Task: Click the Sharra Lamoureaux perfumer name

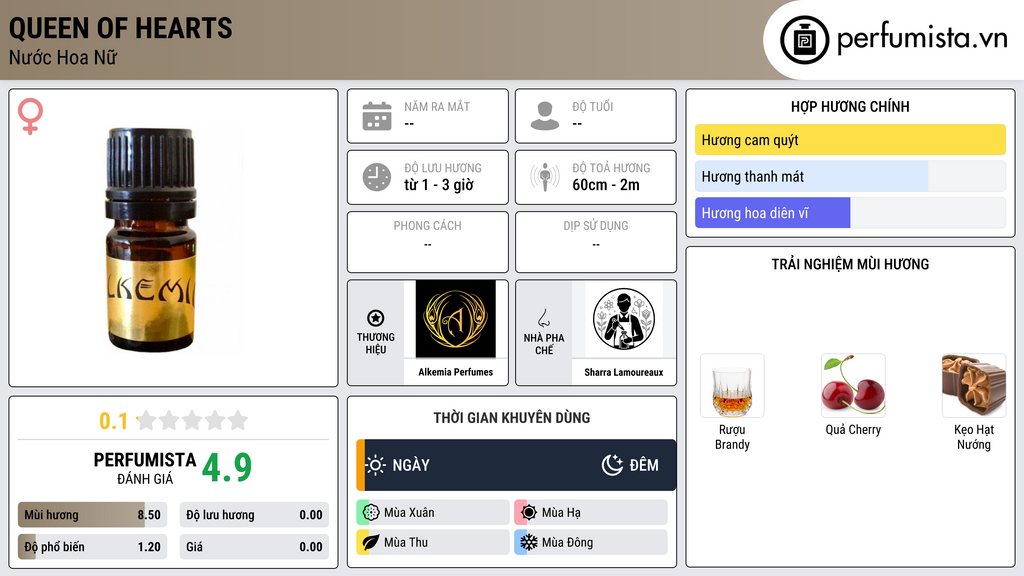Action: point(624,372)
